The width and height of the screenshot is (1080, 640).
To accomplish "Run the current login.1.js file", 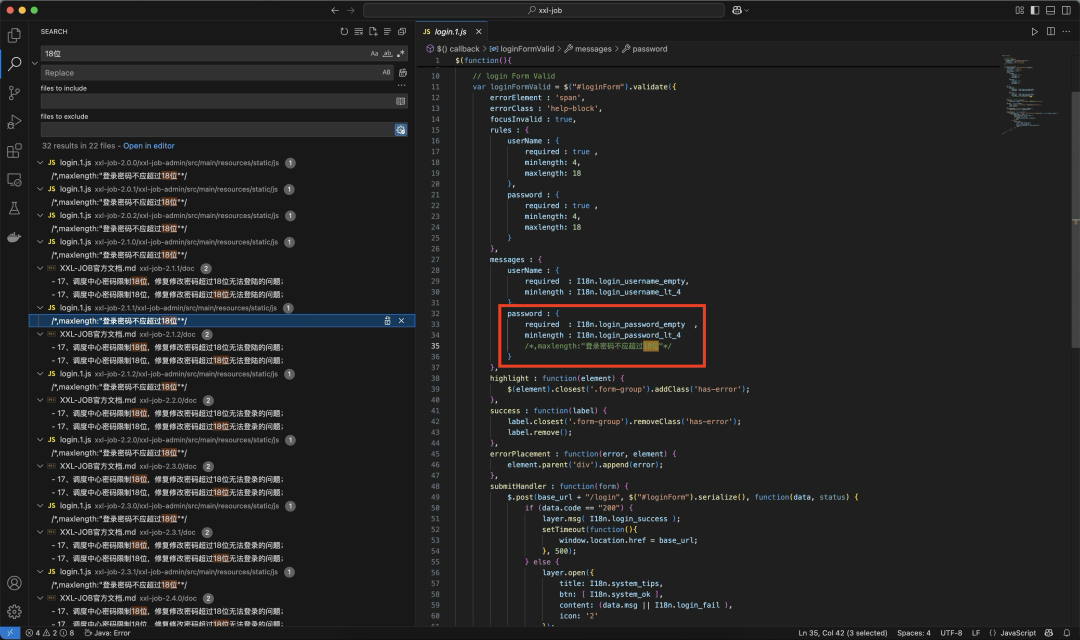I will coord(1035,32).
